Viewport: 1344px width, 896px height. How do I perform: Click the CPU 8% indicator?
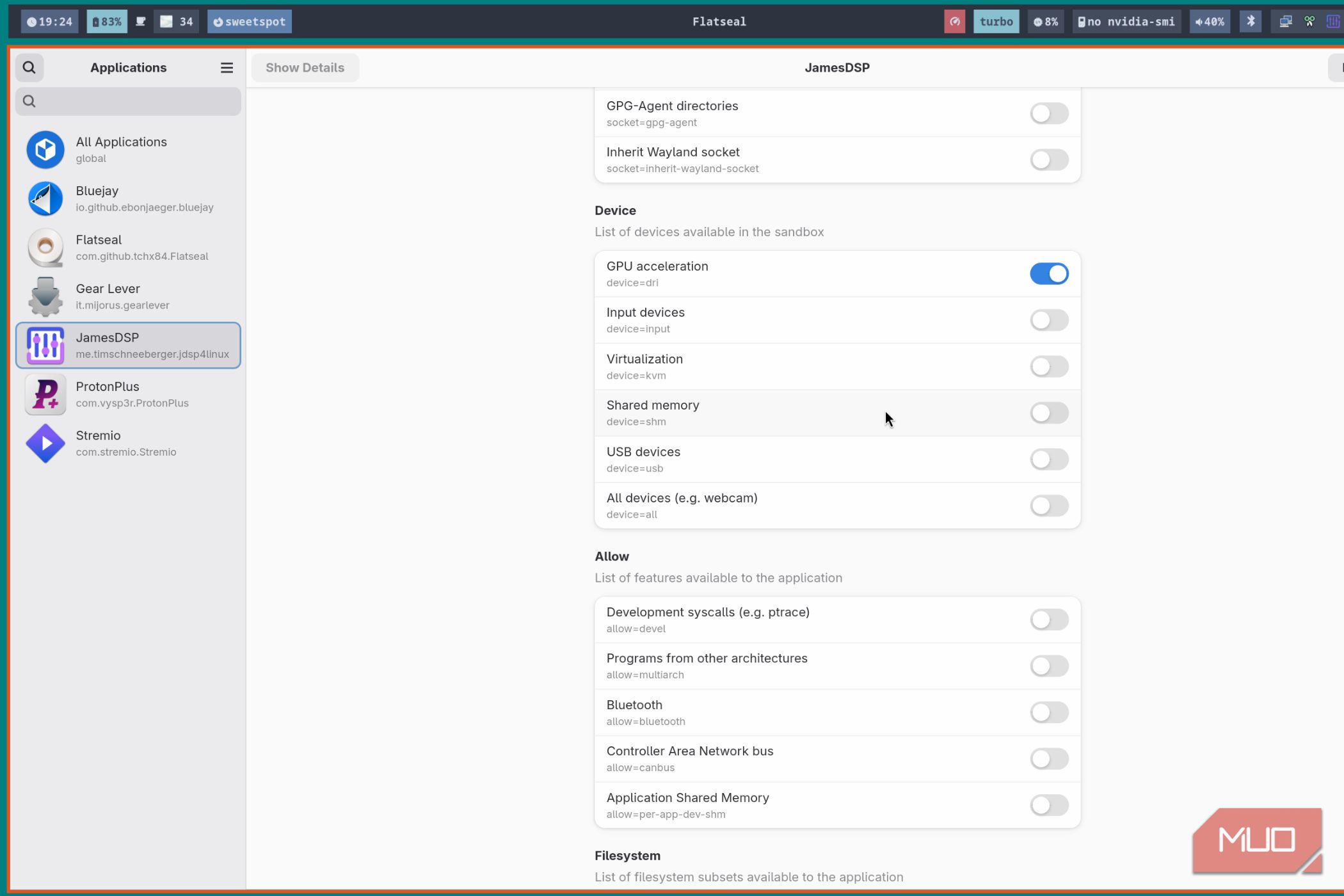tap(1046, 22)
